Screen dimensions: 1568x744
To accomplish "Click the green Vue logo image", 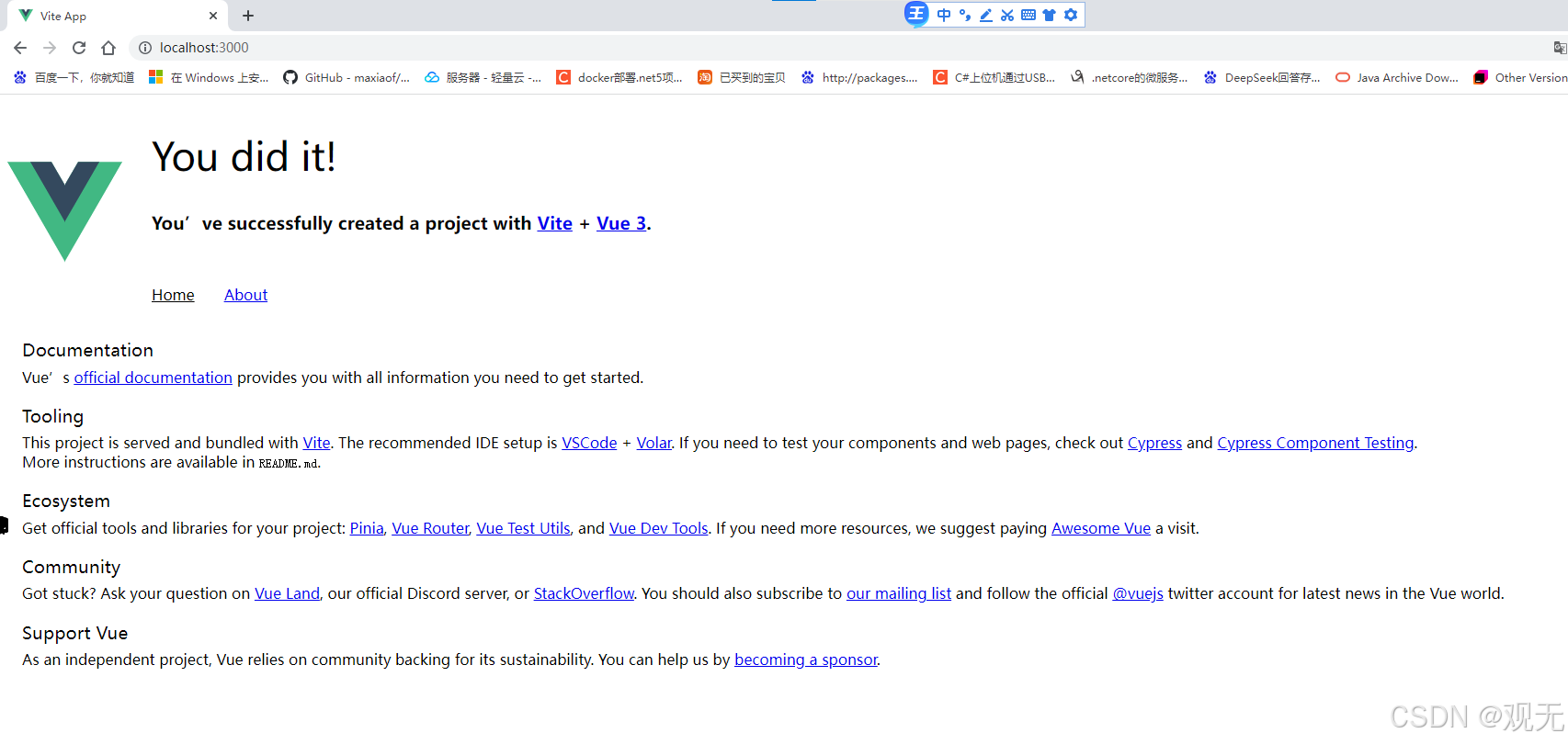I will pyautogui.click(x=64, y=211).
